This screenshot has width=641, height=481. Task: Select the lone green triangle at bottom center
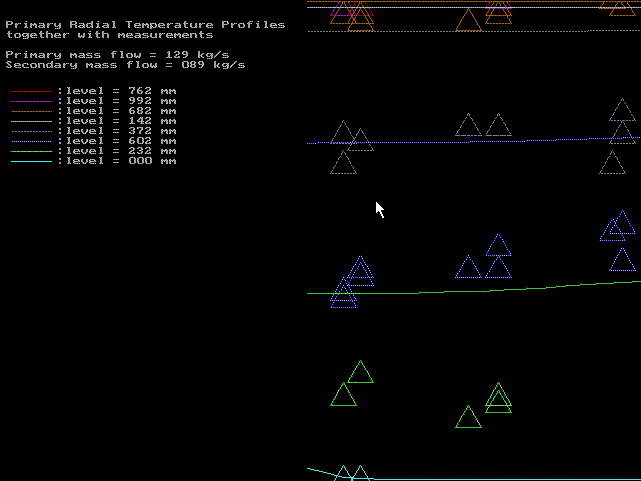(x=468, y=418)
